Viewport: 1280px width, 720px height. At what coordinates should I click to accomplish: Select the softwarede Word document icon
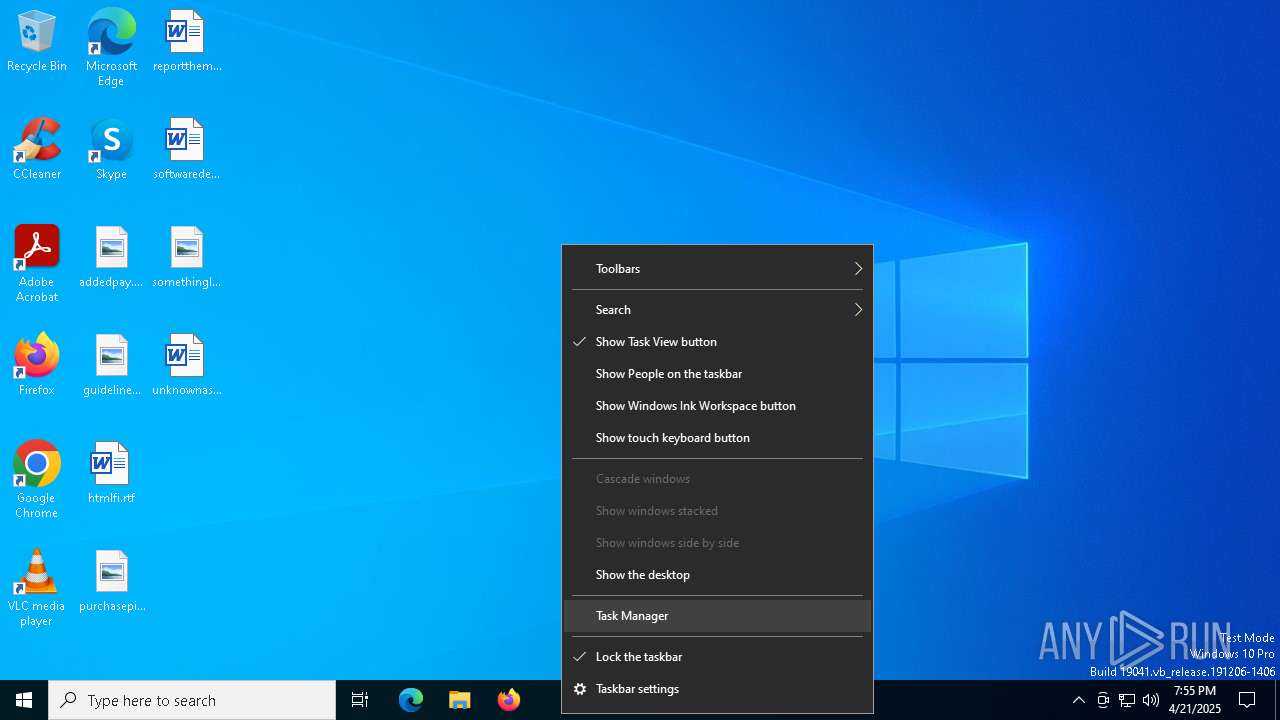(x=187, y=150)
